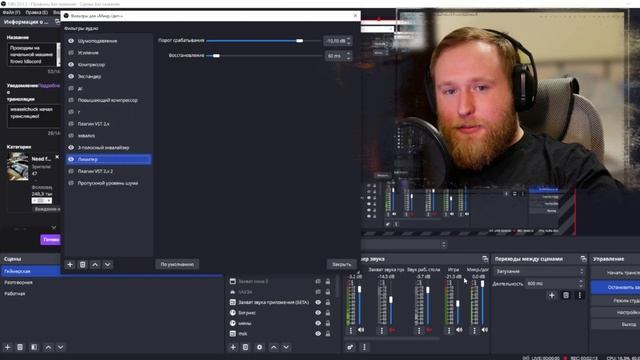Remove selected scene with trash icon

[x=20, y=347]
